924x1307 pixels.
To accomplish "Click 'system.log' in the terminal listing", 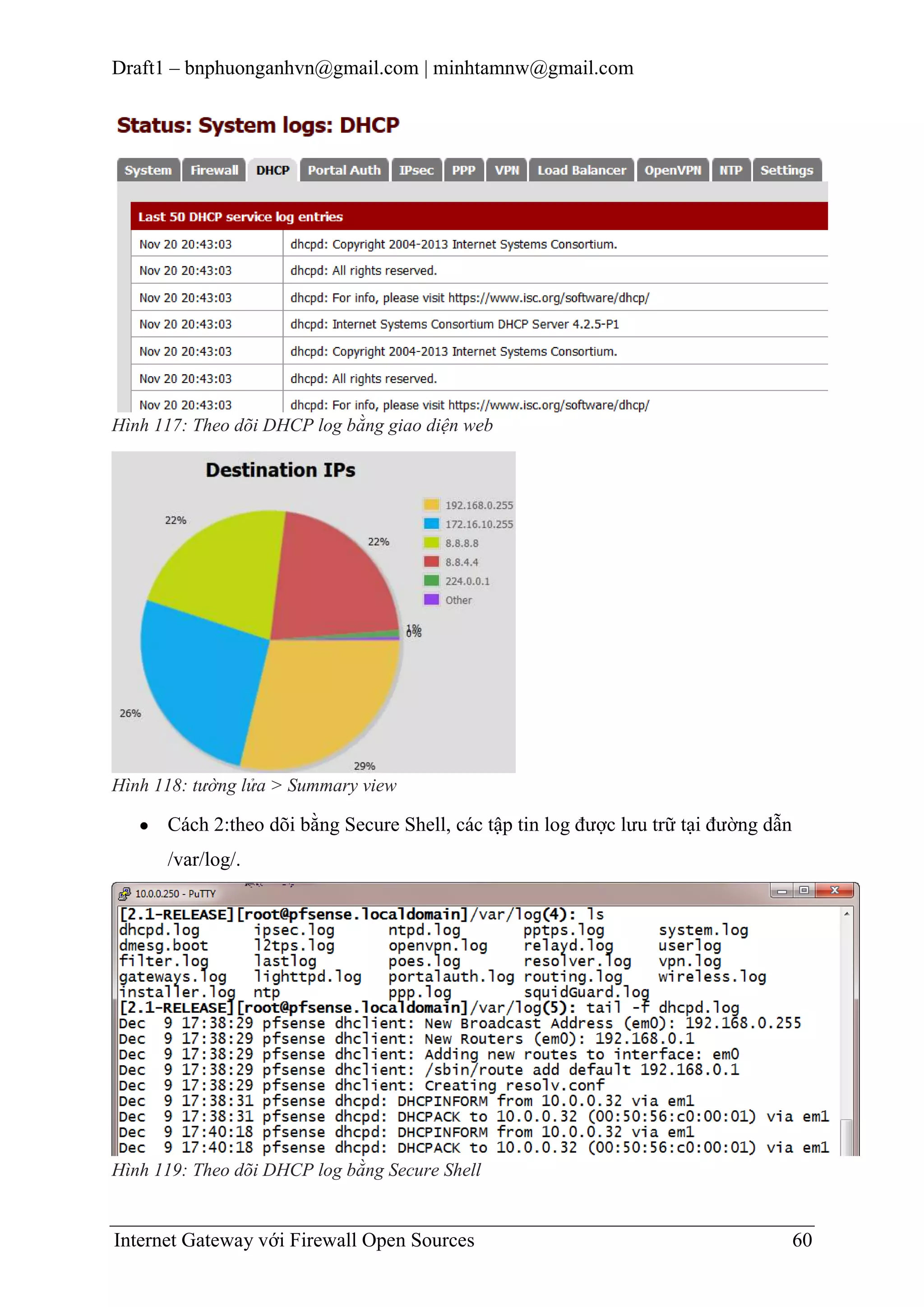I will (704, 930).
